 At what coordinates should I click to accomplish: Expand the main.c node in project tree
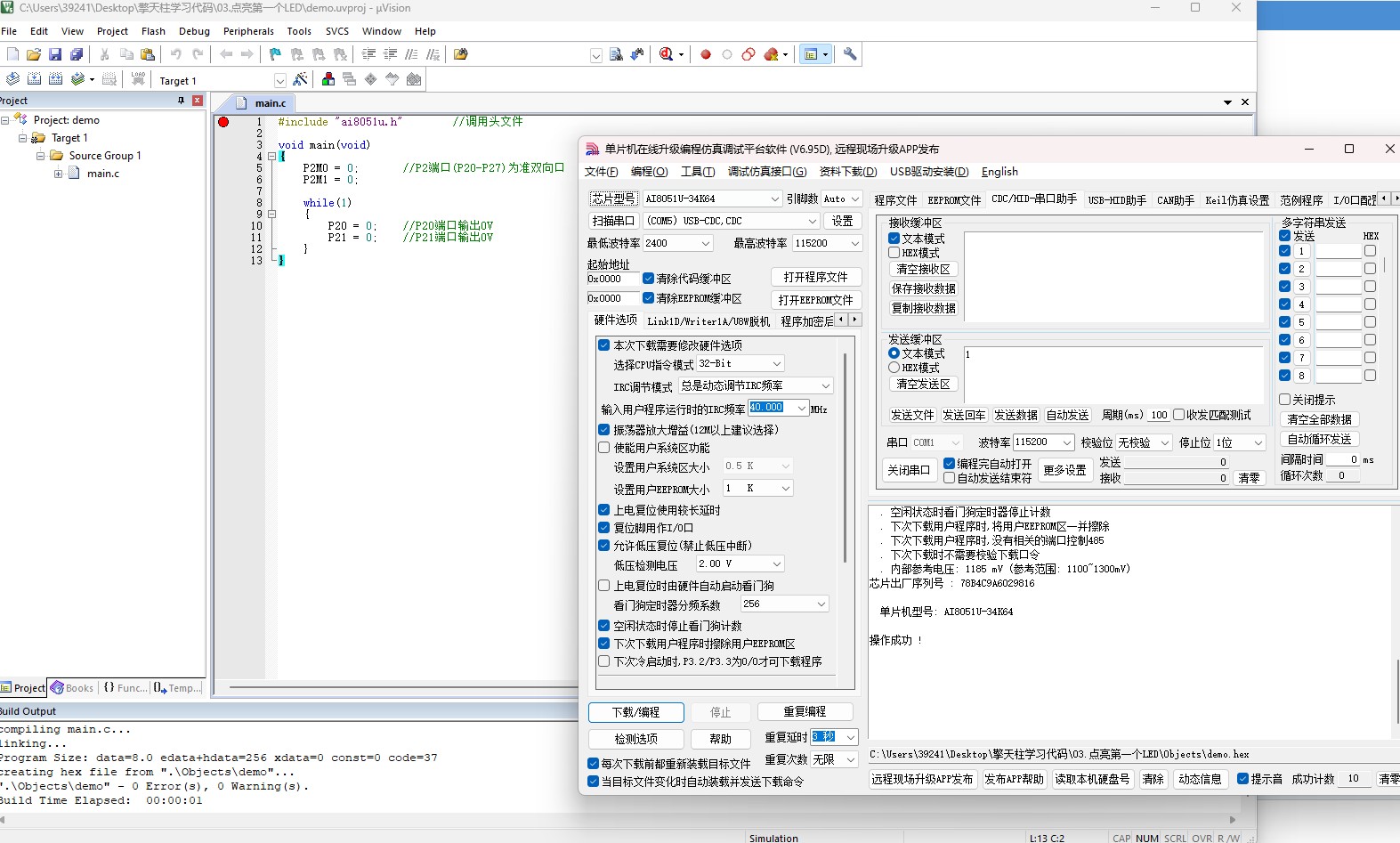click(58, 174)
